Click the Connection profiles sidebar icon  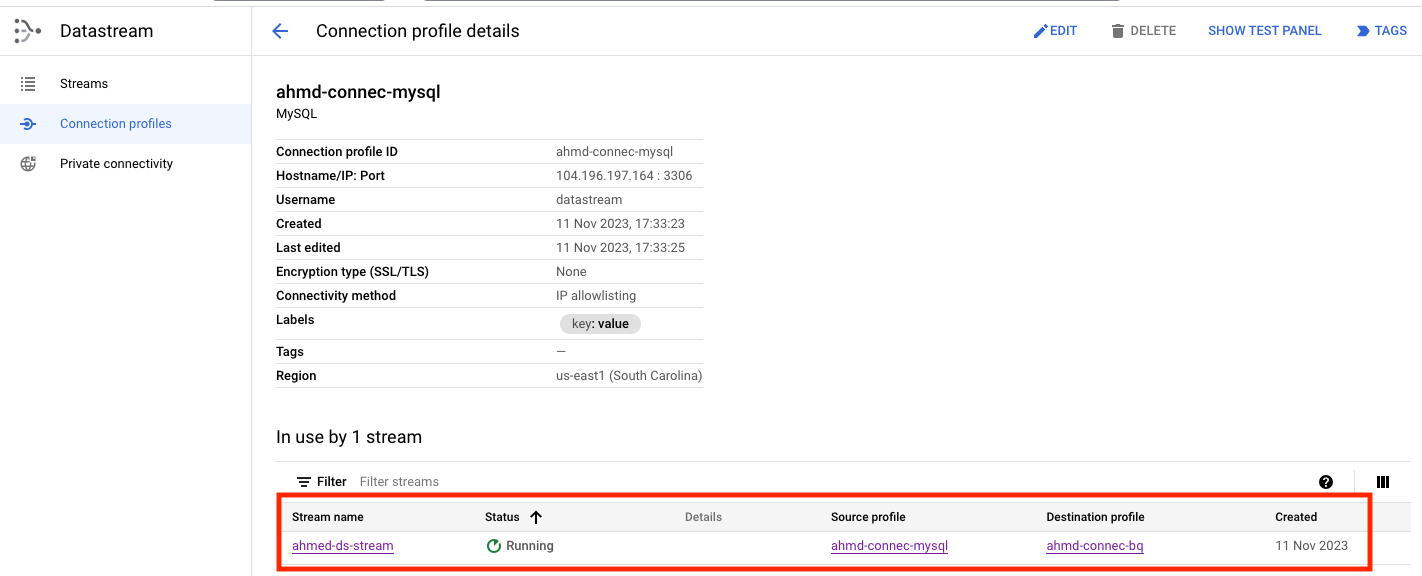tap(28, 124)
